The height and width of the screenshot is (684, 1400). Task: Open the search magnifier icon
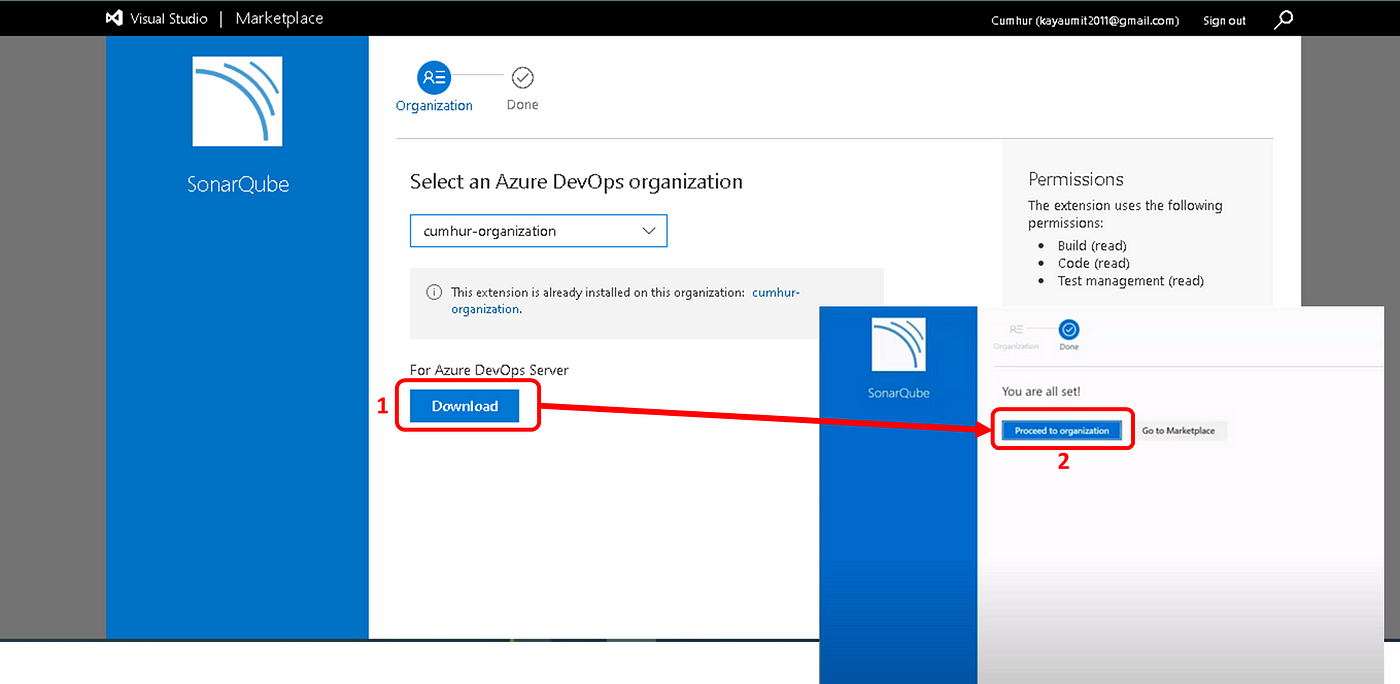(1284, 19)
